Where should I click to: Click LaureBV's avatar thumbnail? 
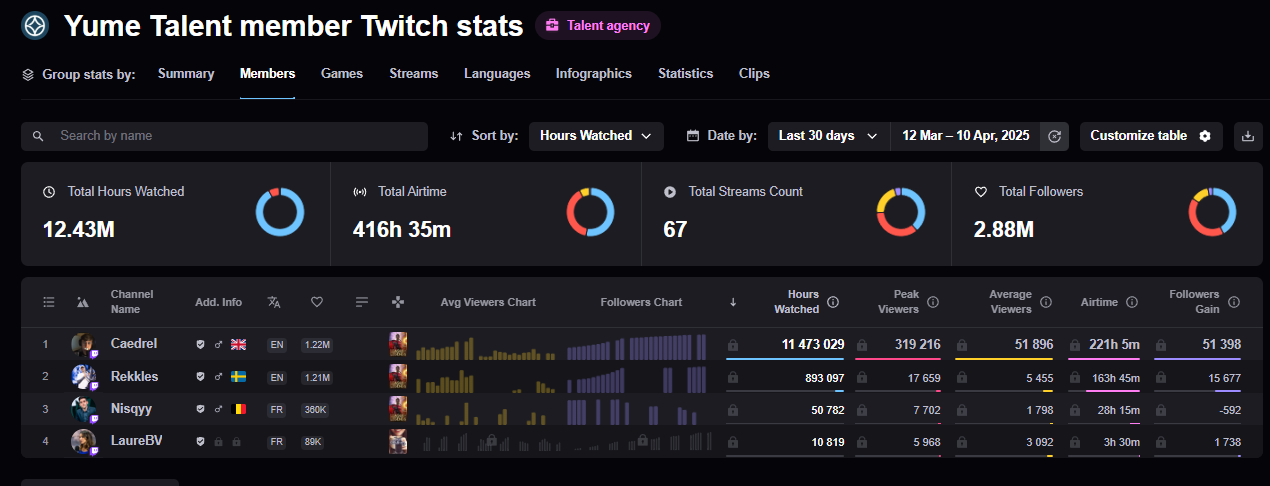coord(83,442)
